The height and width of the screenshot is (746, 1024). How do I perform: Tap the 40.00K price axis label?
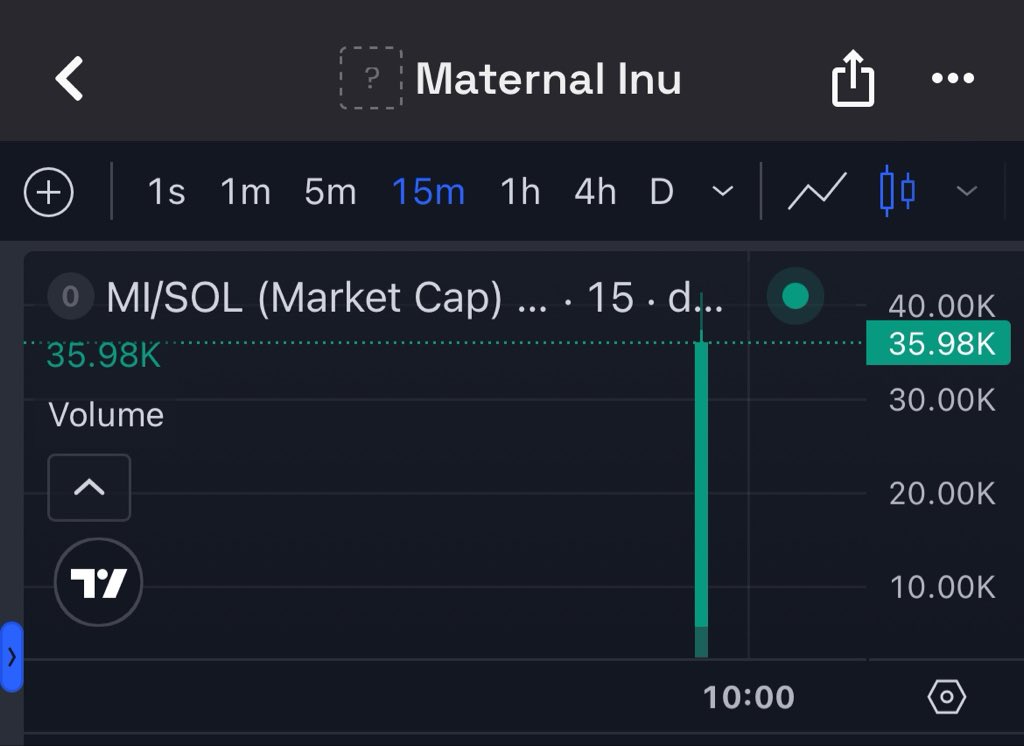(942, 306)
